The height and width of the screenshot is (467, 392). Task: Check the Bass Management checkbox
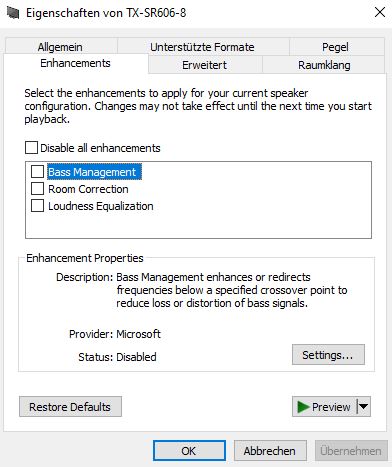[37, 172]
